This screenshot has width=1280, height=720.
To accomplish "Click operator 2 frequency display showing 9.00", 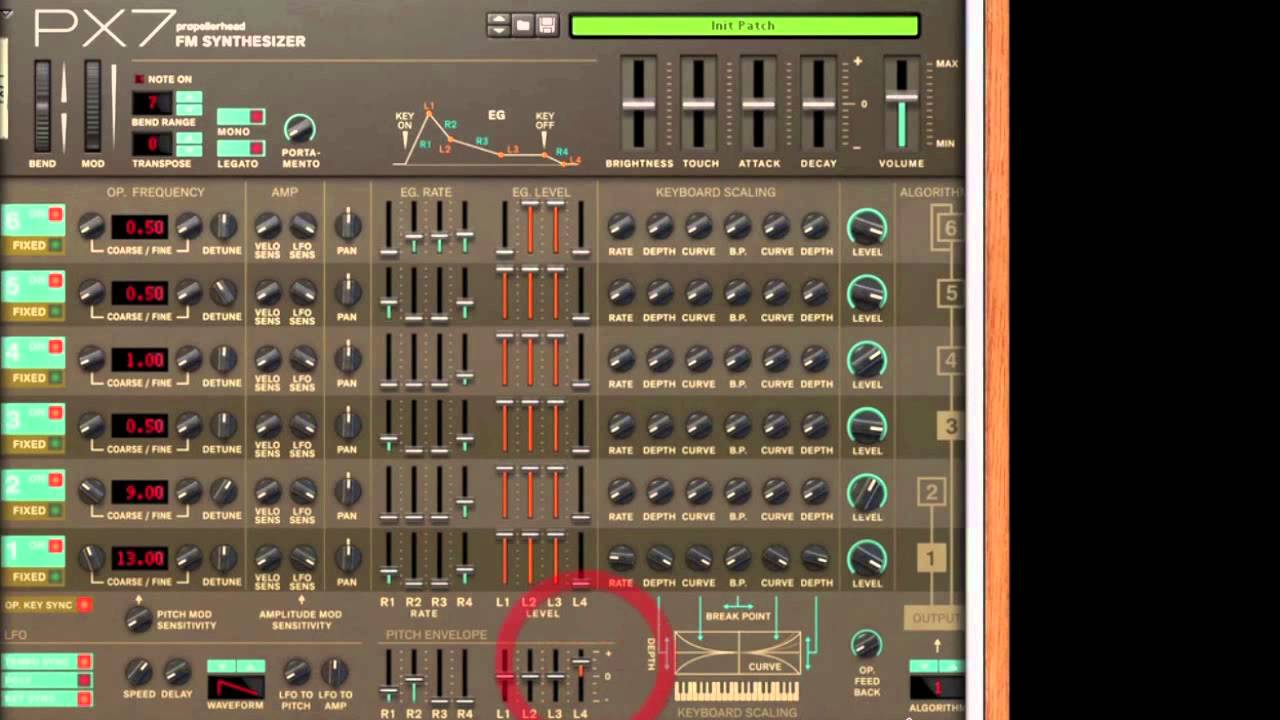I will tap(139, 492).
